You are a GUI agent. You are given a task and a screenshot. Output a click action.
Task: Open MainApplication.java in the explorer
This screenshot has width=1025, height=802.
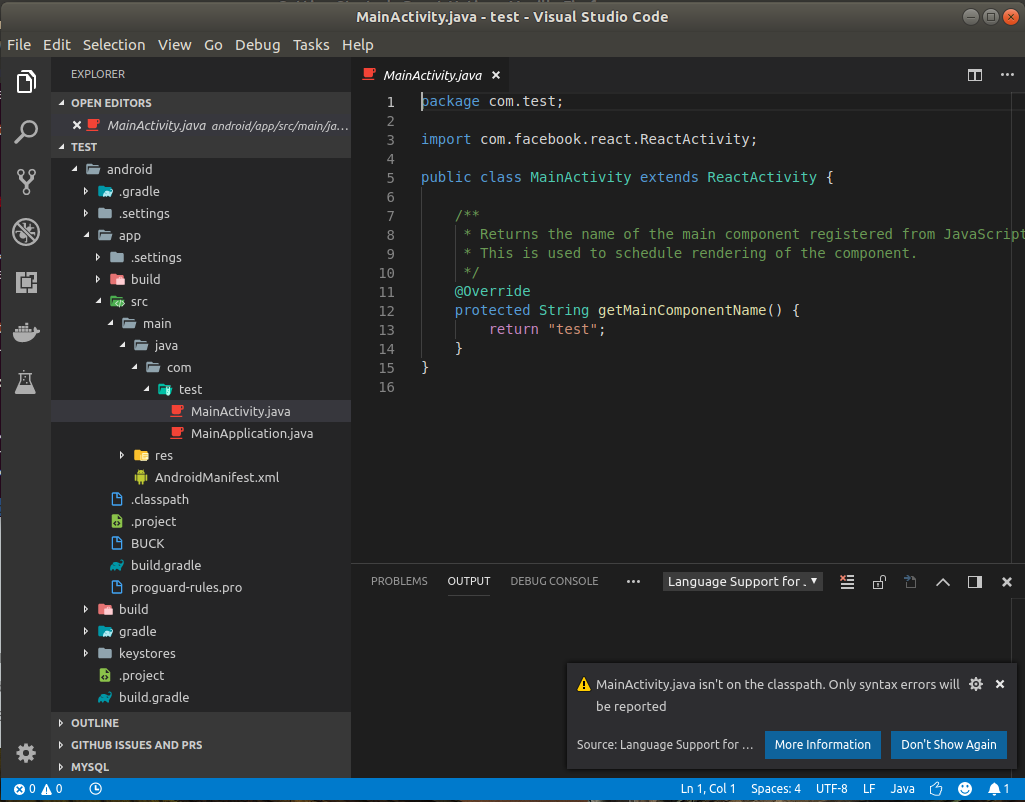click(x=251, y=434)
